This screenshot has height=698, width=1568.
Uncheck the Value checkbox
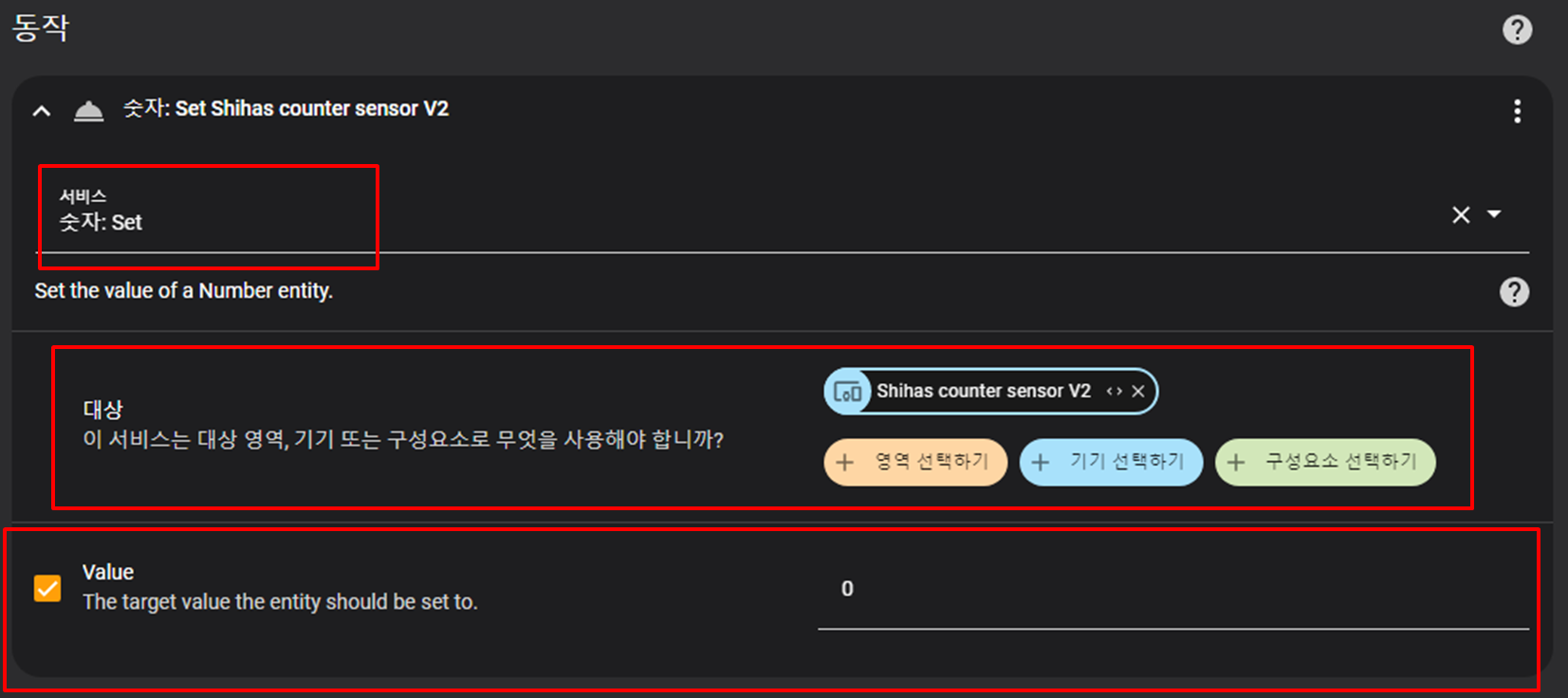[x=47, y=588]
